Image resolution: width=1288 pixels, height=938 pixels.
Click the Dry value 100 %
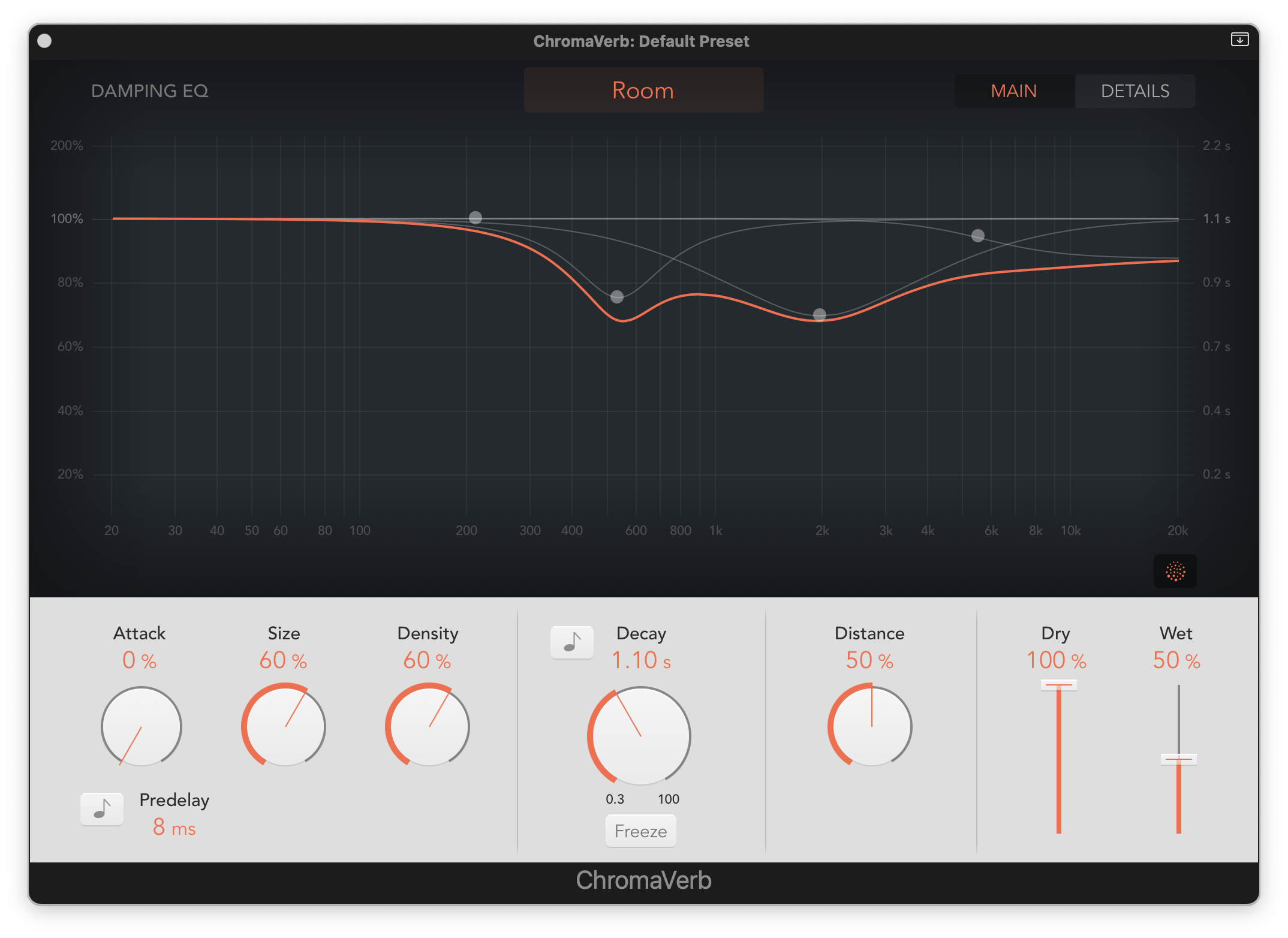[1057, 661]
